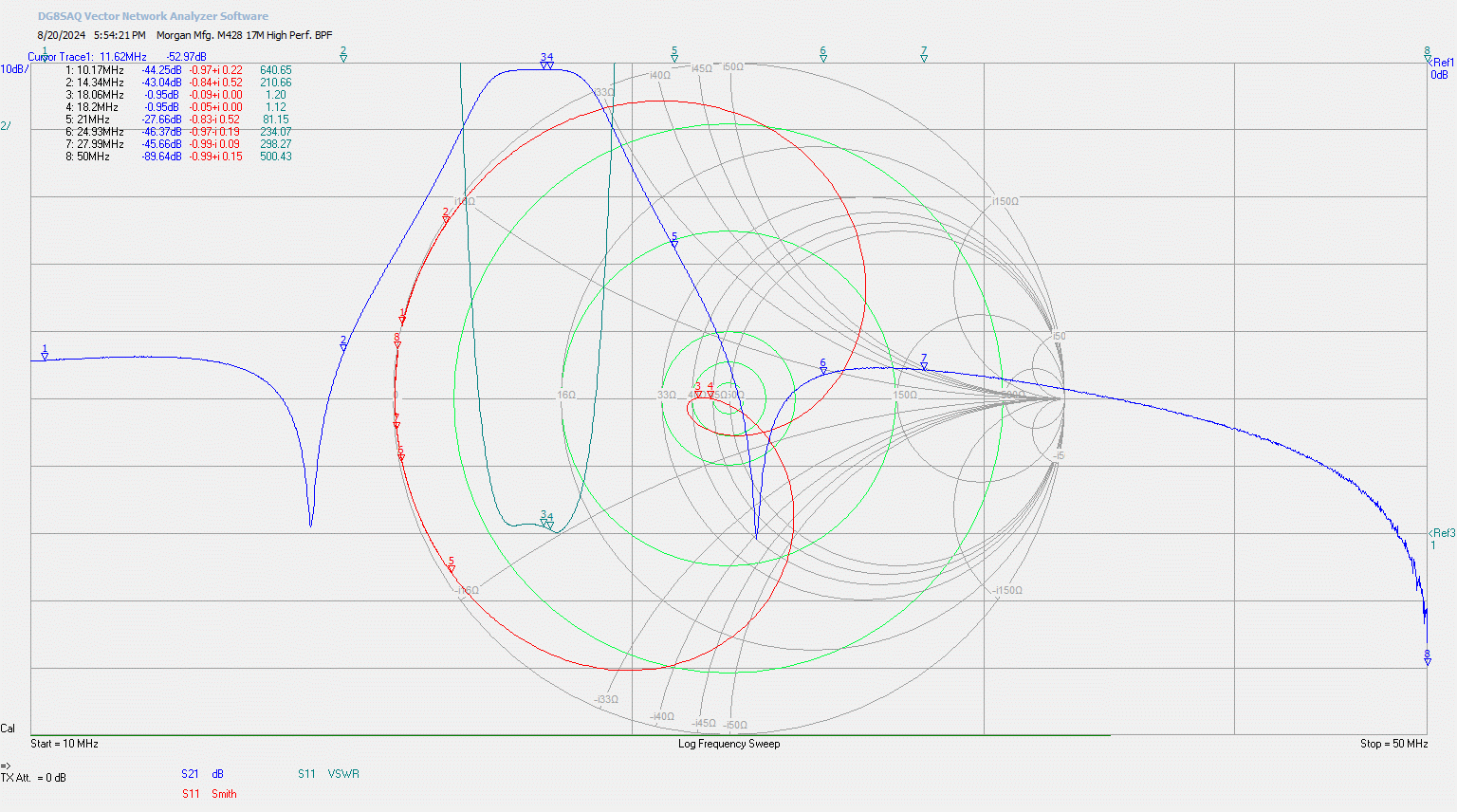Click the -j33Ω reactance label

(606, 699)
